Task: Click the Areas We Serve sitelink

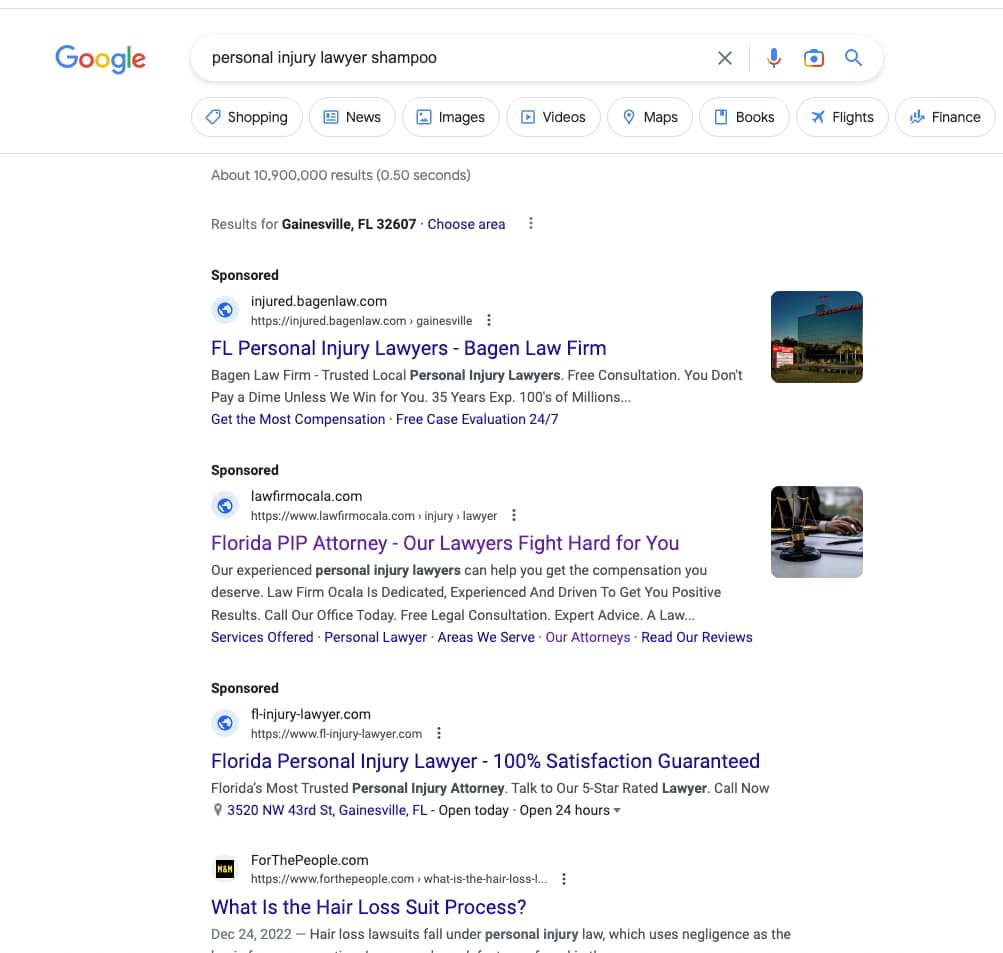Action: [x=486, y=638]
